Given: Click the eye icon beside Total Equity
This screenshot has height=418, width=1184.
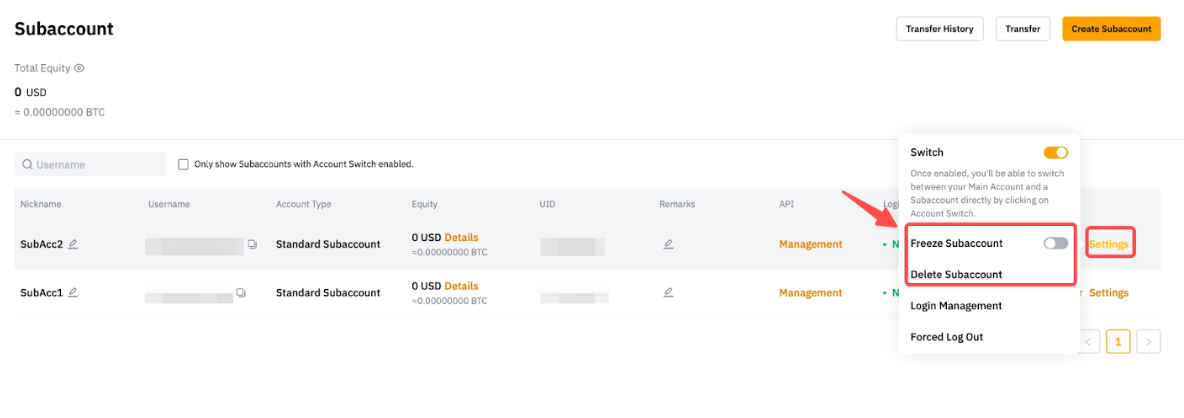Looking at the screenshot, I should [79, 68].
